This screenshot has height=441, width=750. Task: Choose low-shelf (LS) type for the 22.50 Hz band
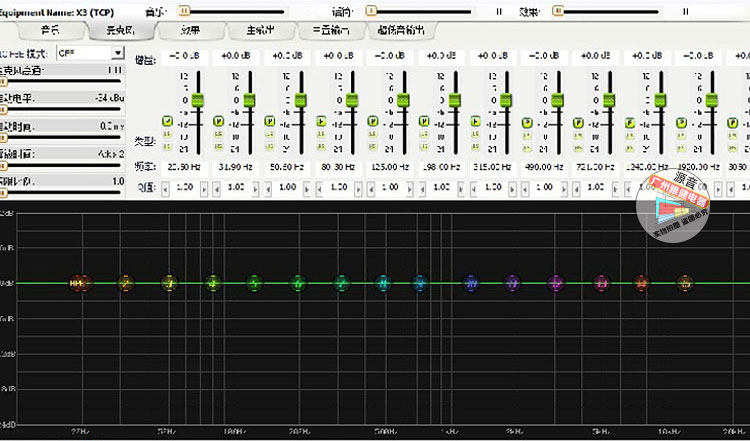tap(167, 135)
